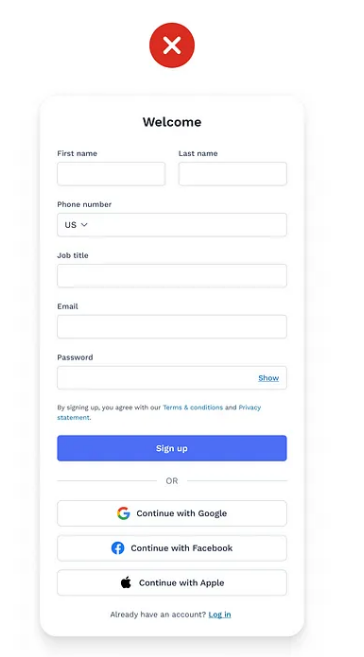Show the password text
The width and height of the screenshot is (364, 657).
[x=268, y=378]
